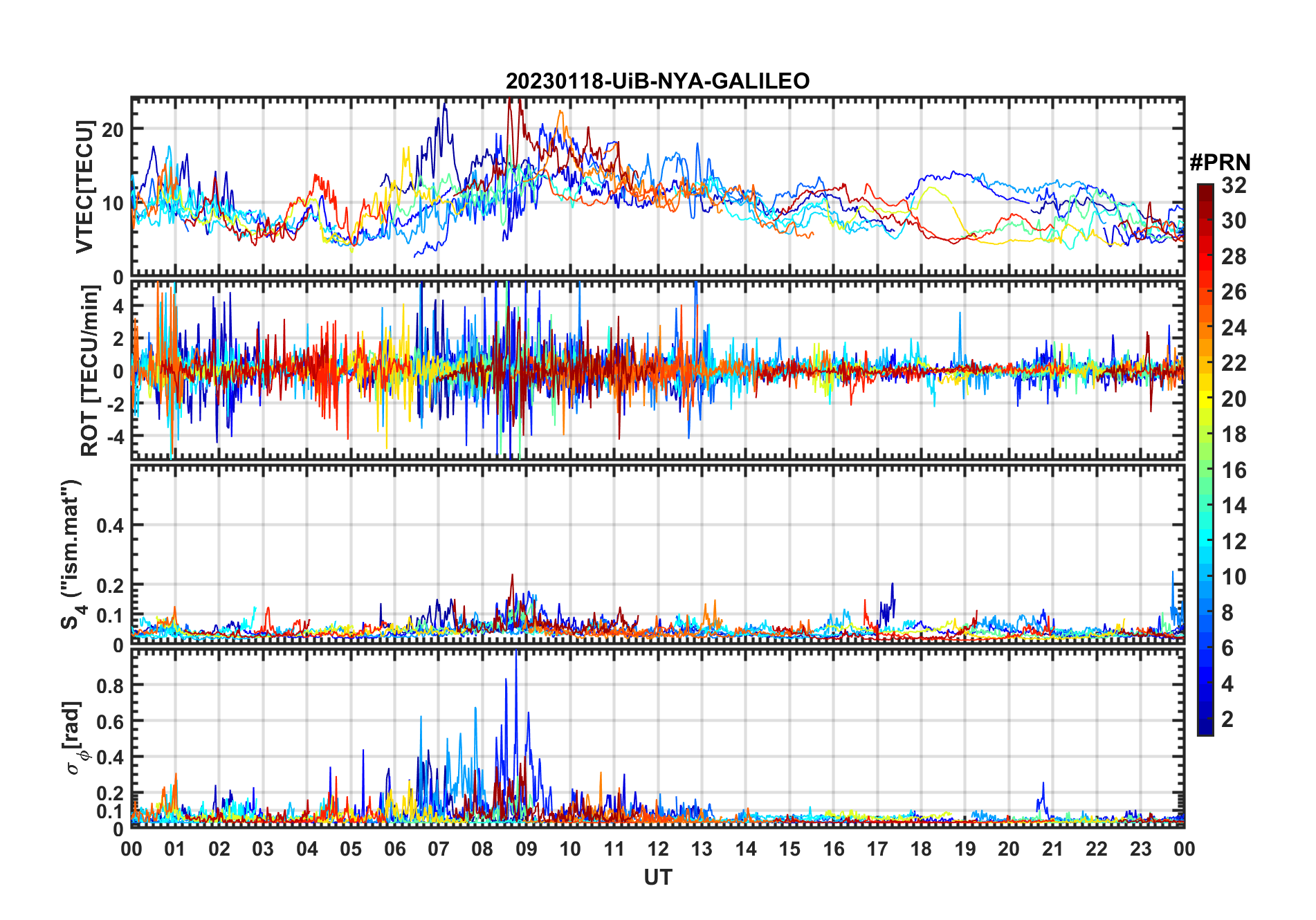Select the VTEC[TECU] y-axis label
Viewport: 1316px width, 920px height.
coord(84,187)
